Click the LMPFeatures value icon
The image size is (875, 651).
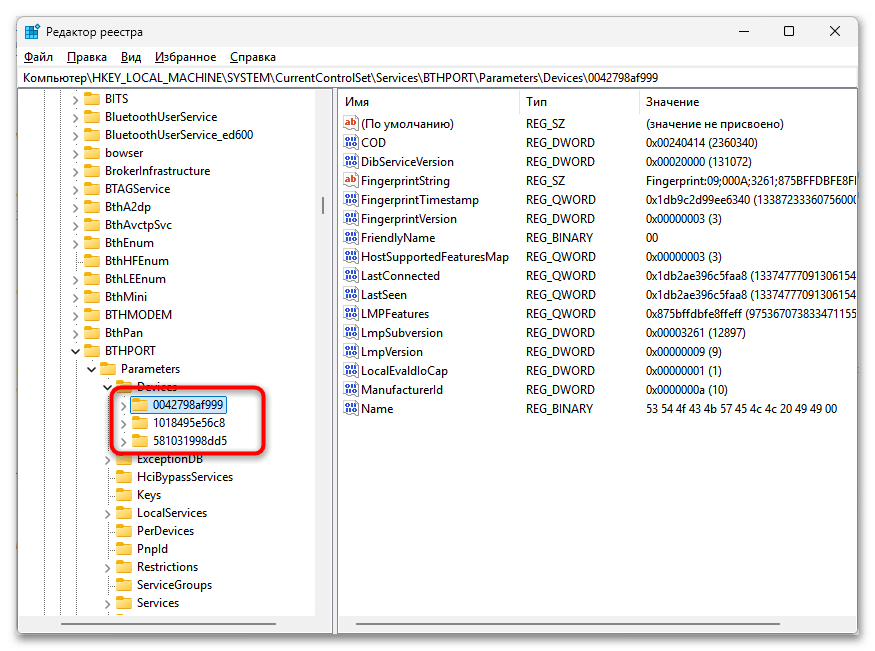[x=350, y=313]
